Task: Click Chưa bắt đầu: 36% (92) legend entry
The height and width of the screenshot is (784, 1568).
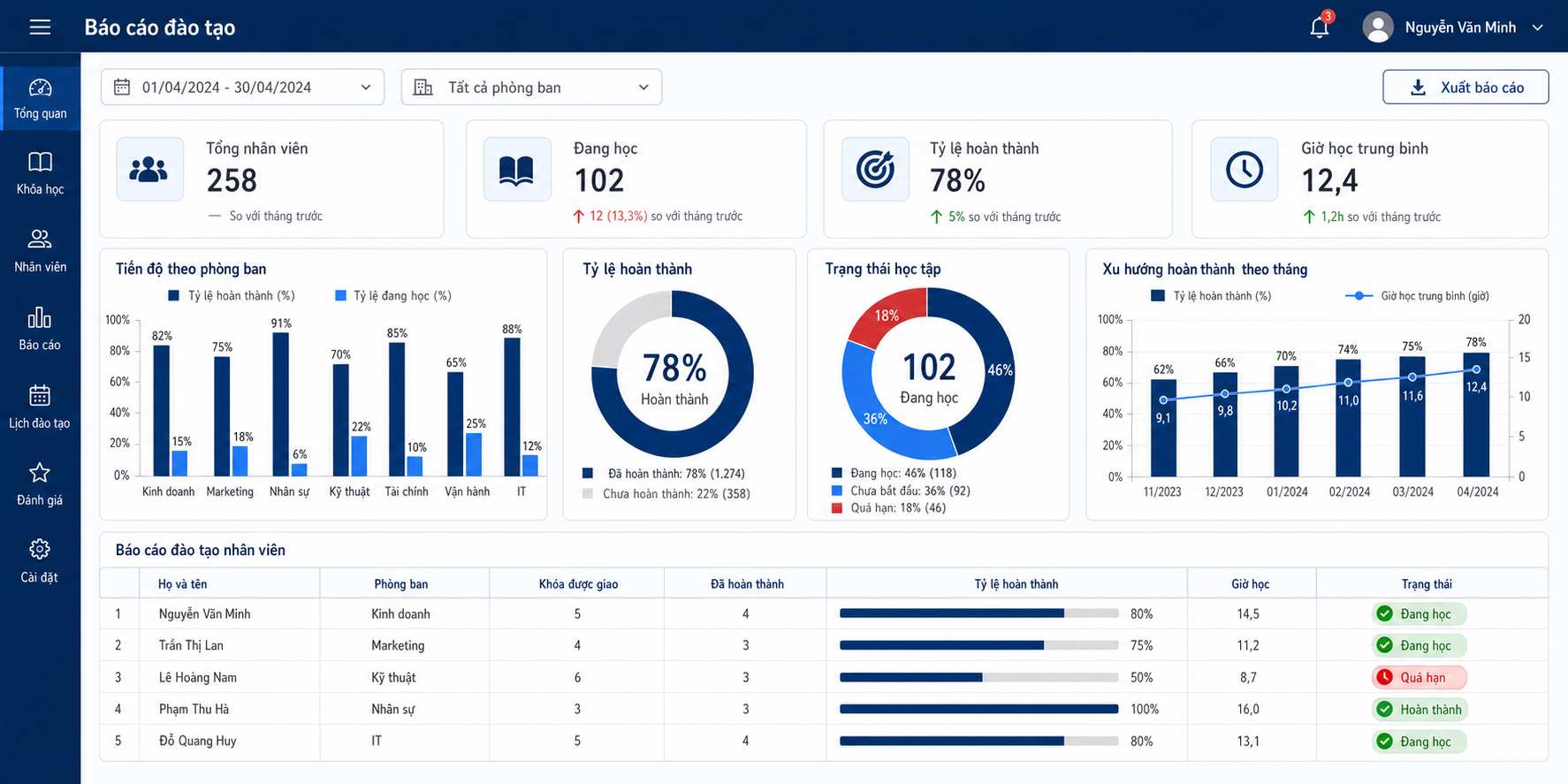Action: tap(901, 491)
